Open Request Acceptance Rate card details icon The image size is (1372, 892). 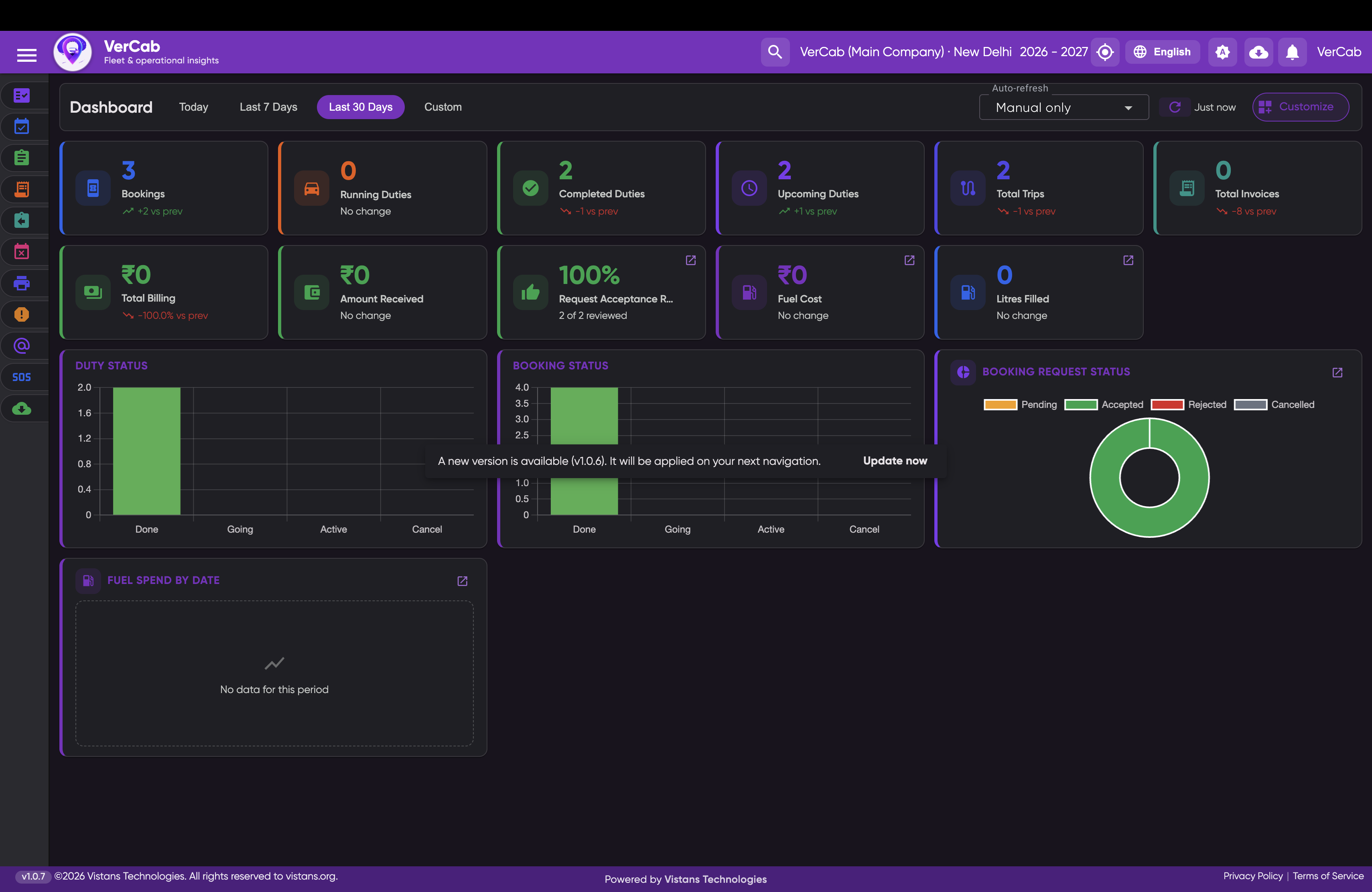pos(690,260)
